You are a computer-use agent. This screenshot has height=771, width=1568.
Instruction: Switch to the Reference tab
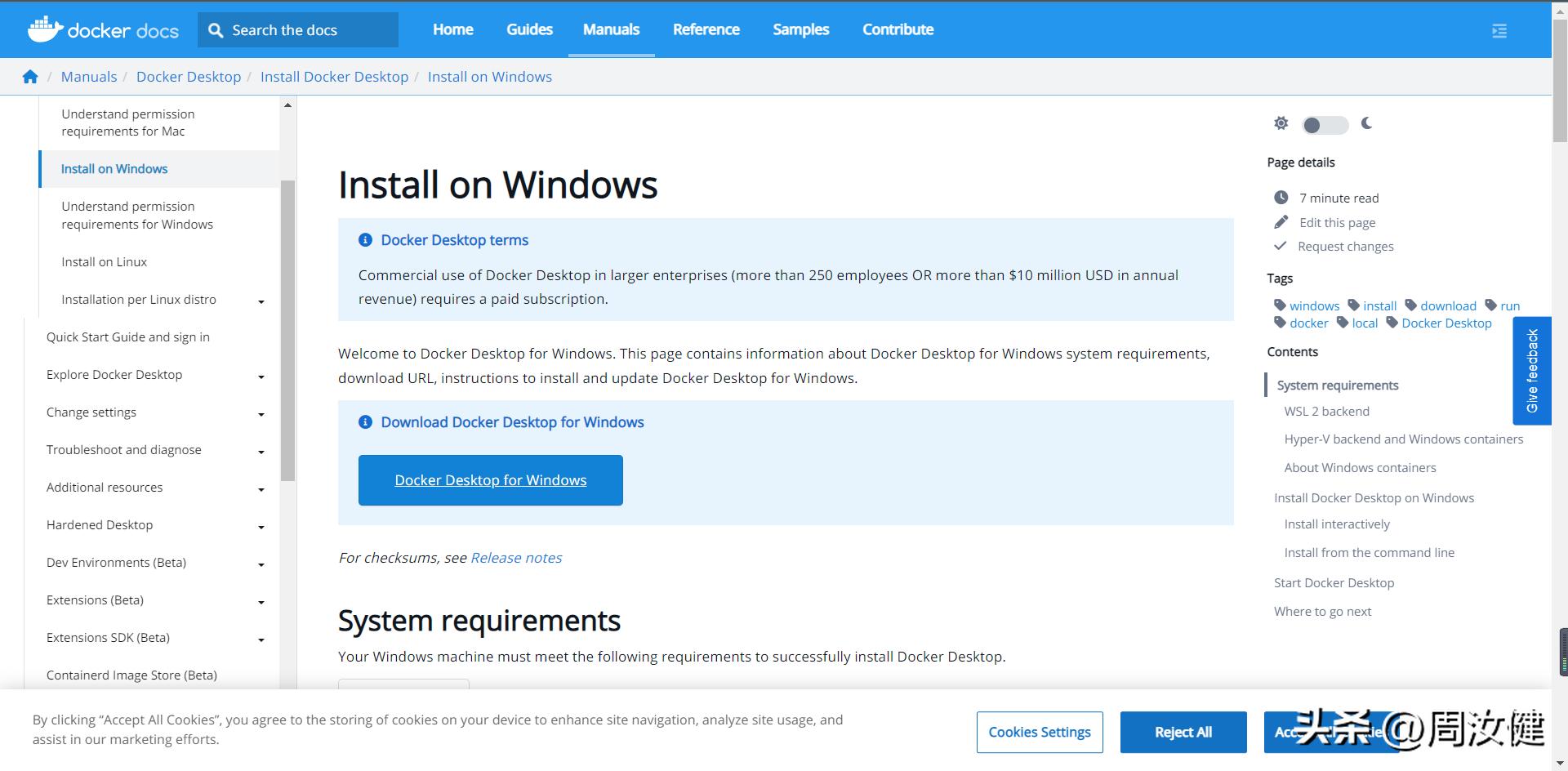(x=706, y=29)
